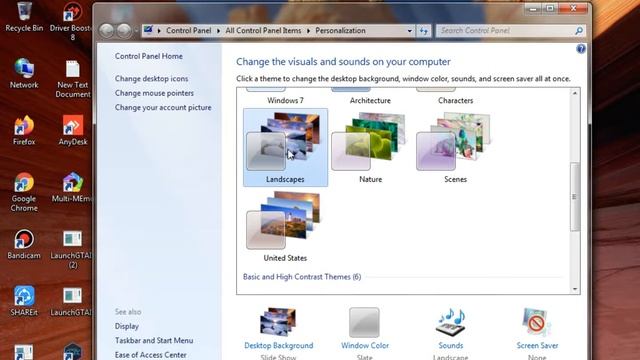
Task: Select the Scenes theme
Action: tap(455, 147)
